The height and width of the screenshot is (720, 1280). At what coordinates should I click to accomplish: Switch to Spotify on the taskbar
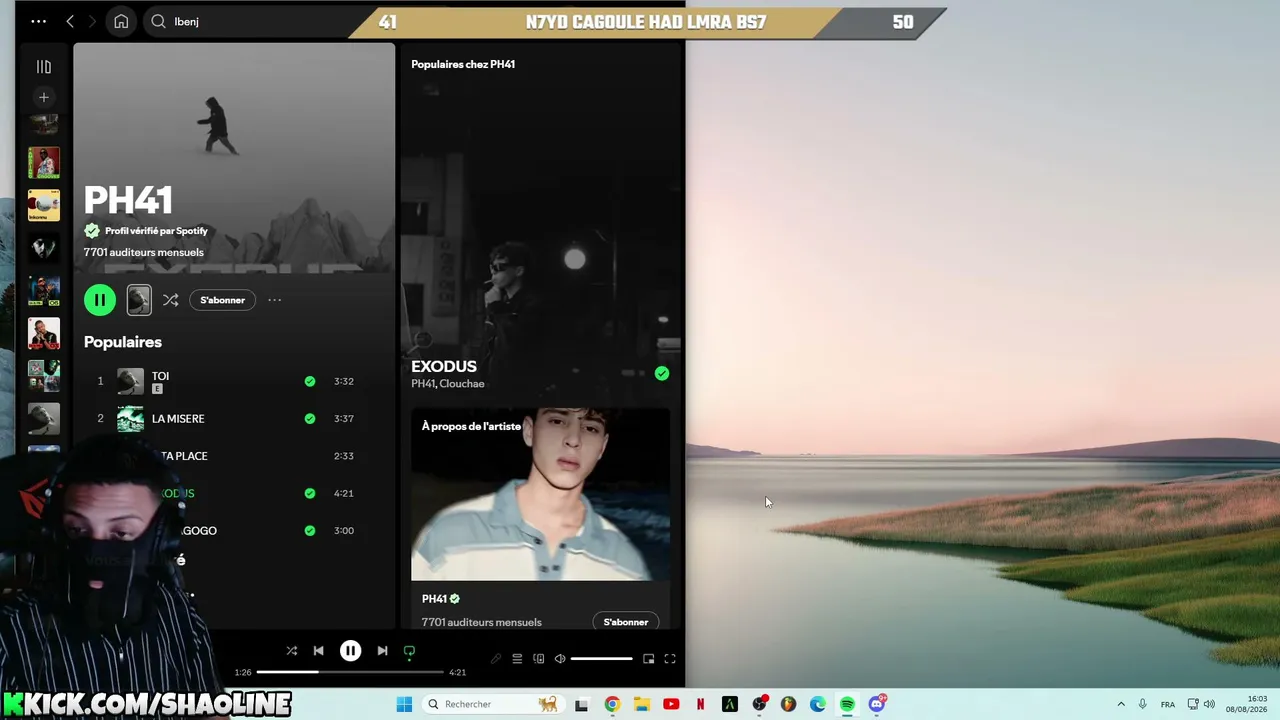click(x=848, y=704)
